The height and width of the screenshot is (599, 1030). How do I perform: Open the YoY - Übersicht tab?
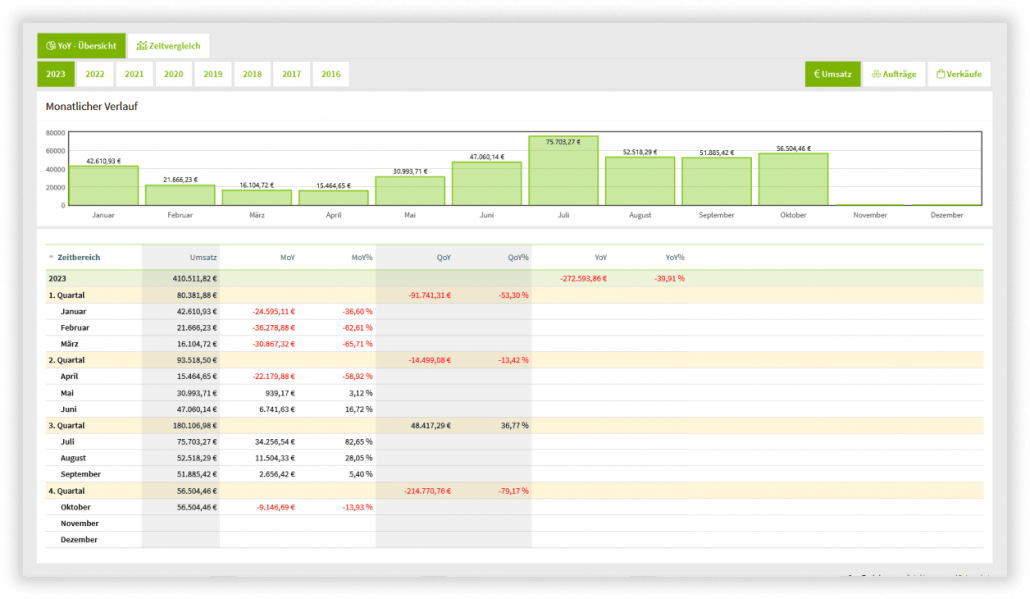(81, 46)
